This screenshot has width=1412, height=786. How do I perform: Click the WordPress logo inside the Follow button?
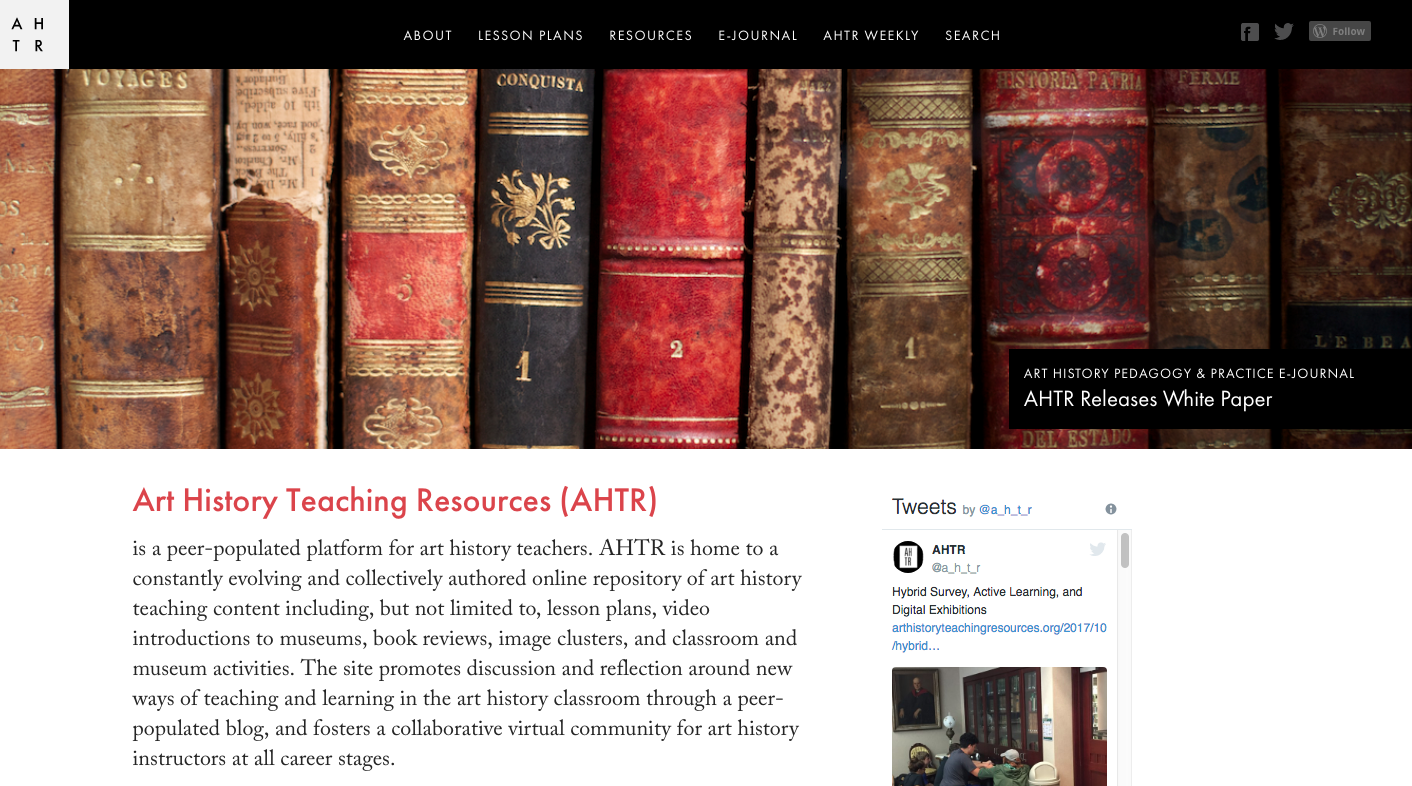(1321, 30)
